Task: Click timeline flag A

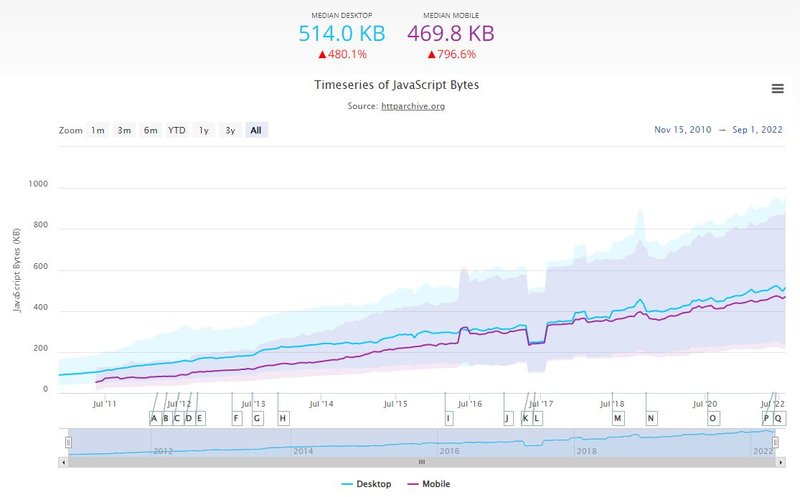Action: tap(154, 418)
